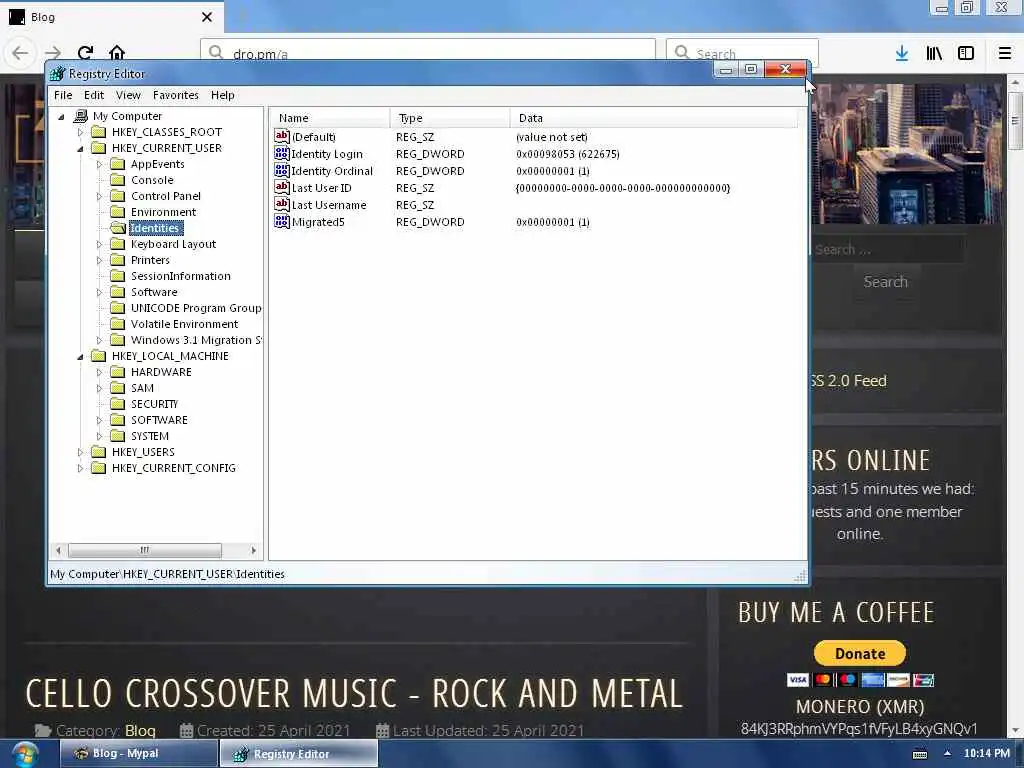Click the My Computer root icon
The image size is (1024, 768).
pyautogui.click(x=80, y=116)
